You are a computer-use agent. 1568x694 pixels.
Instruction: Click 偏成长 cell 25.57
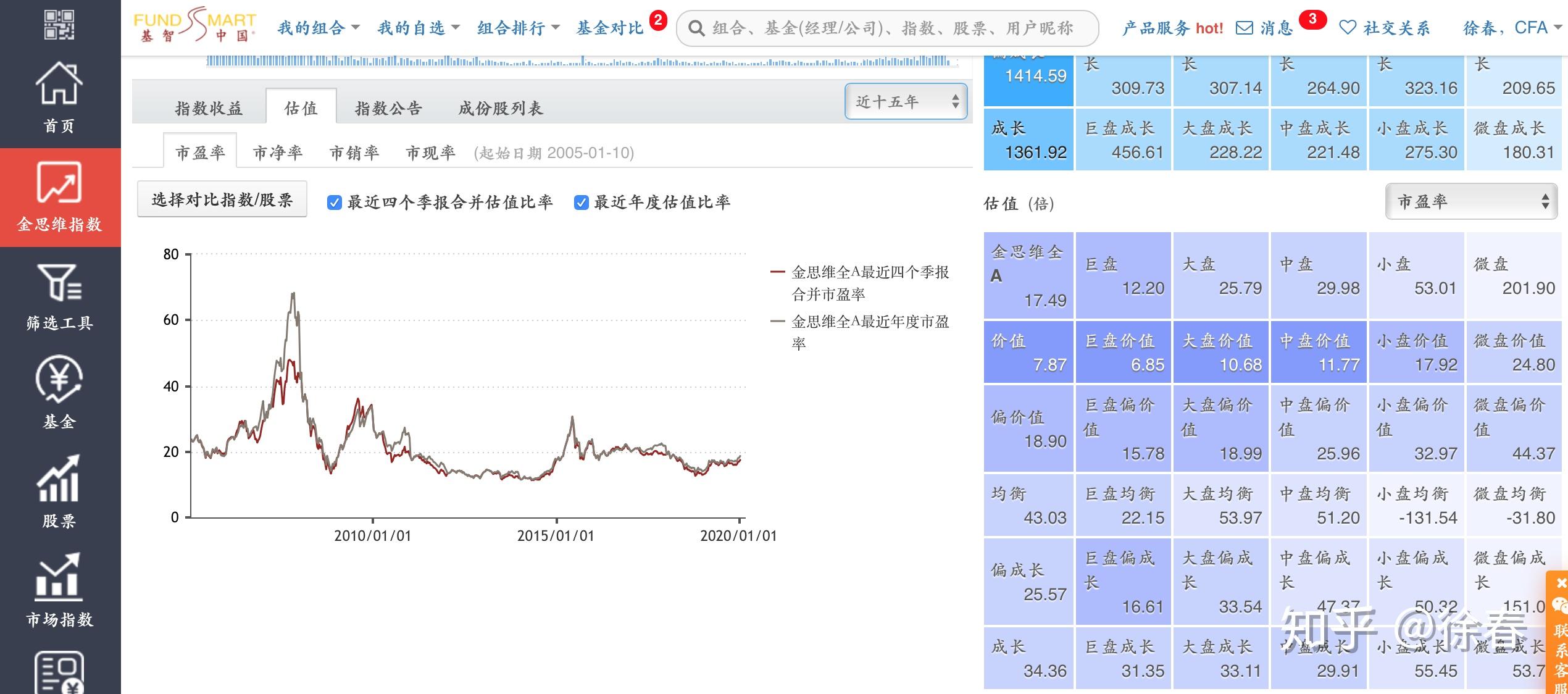coord(1028,582)
